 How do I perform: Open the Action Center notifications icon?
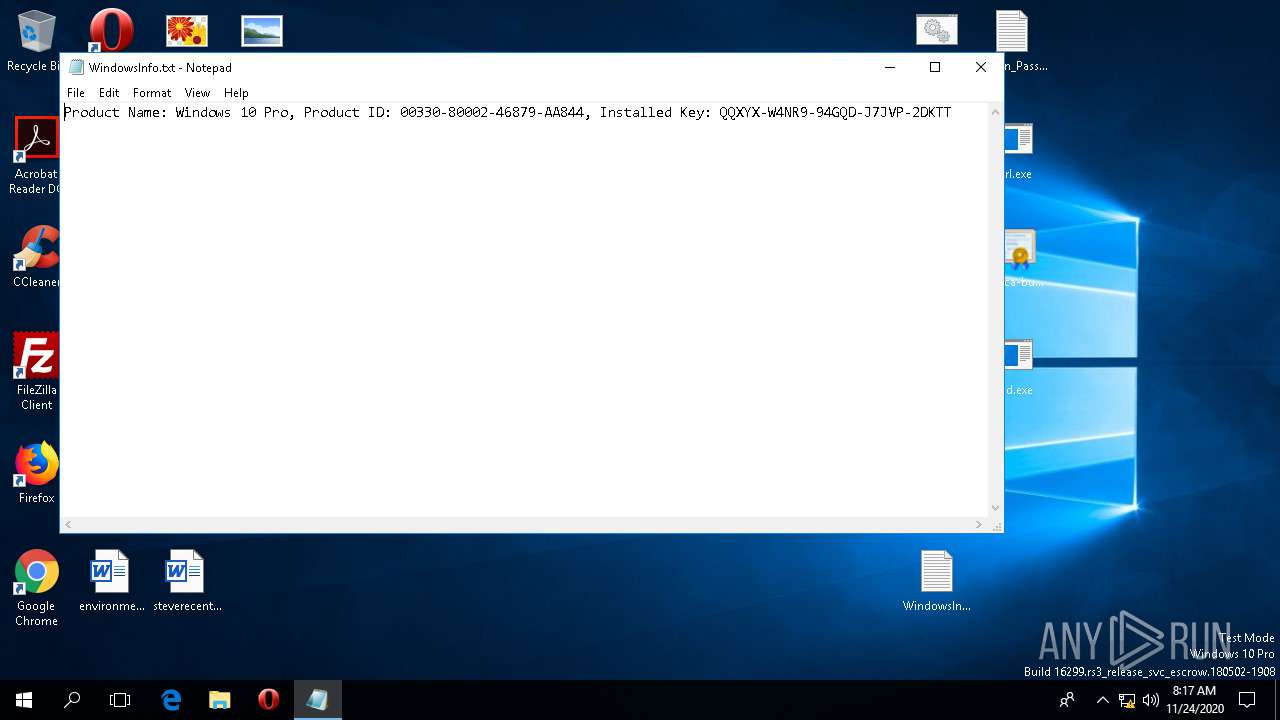tap(1247, 700)
